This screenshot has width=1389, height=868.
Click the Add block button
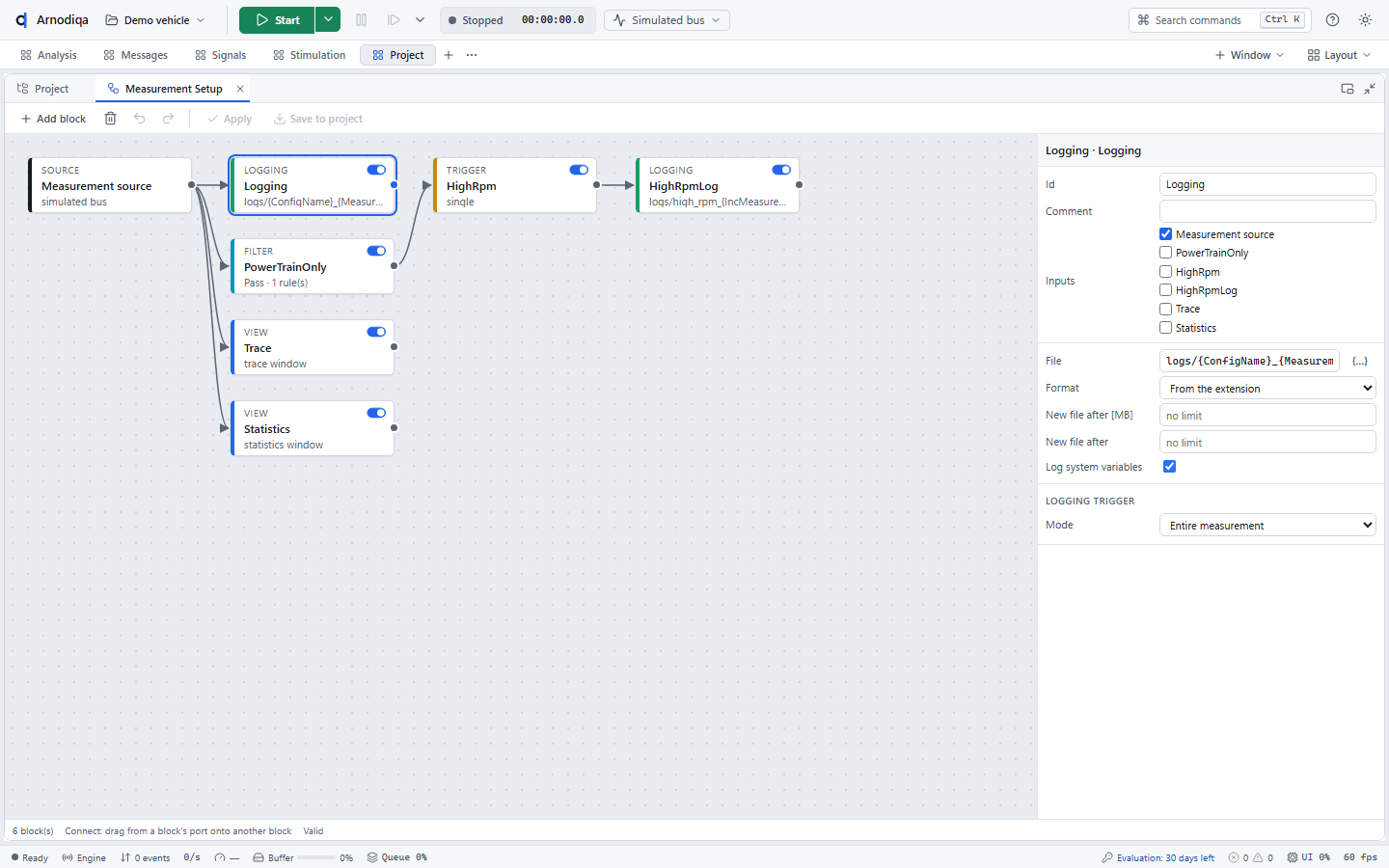click(53, 119)
